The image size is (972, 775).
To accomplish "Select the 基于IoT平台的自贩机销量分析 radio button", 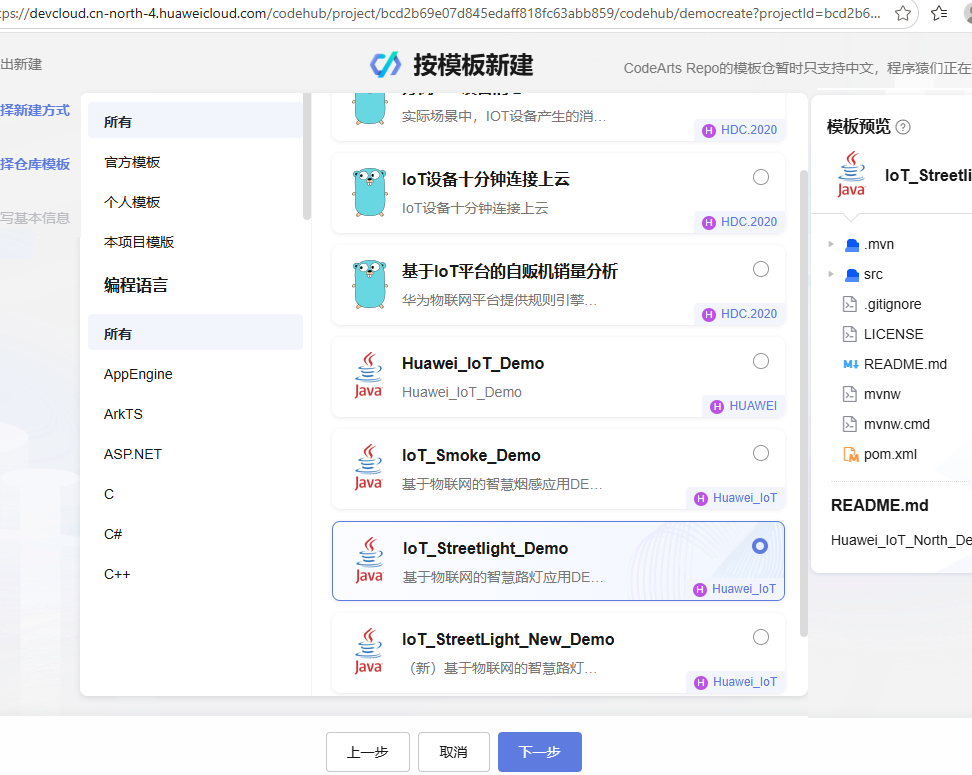I will [761, 269].
